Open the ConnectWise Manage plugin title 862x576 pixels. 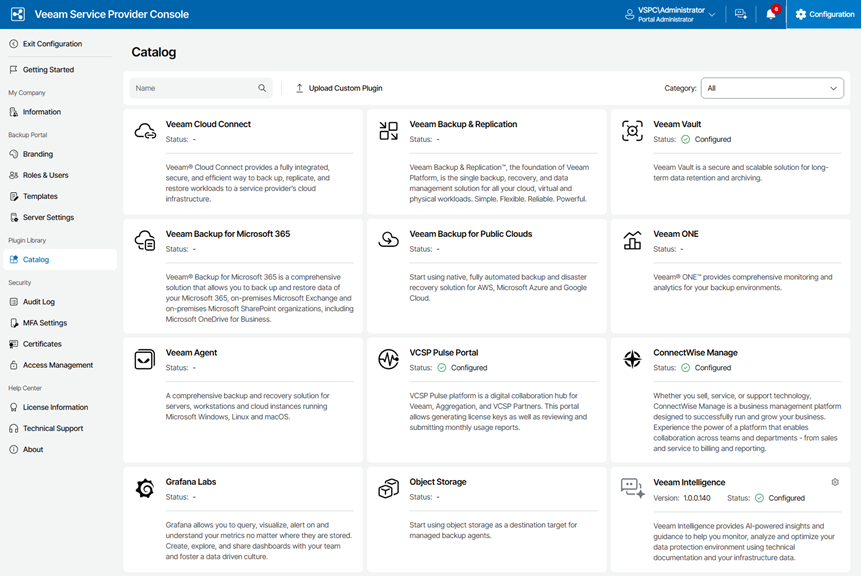(x=695, y=353)
